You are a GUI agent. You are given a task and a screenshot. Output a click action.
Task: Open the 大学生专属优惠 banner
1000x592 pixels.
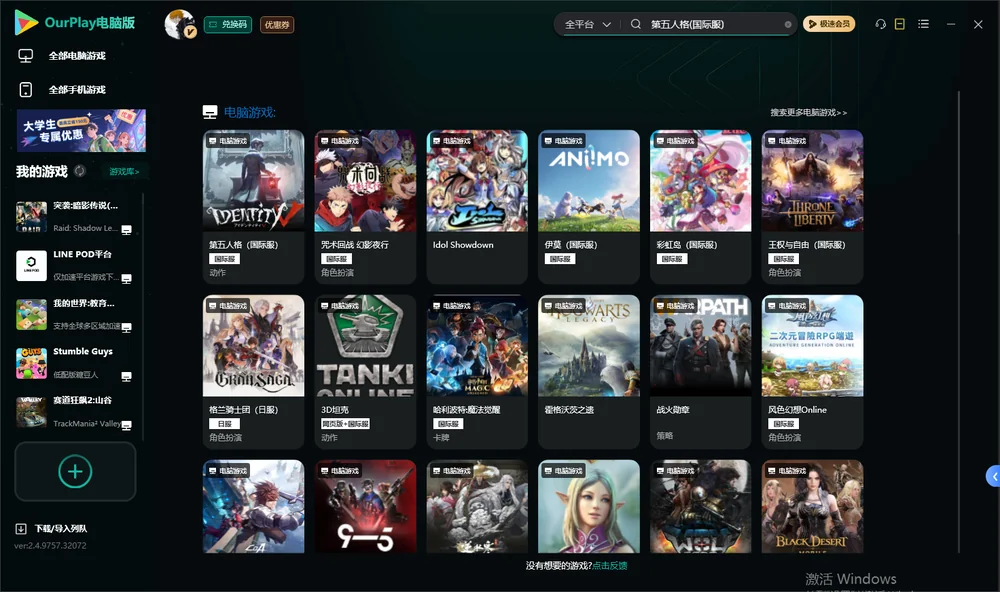click(81, 130)
